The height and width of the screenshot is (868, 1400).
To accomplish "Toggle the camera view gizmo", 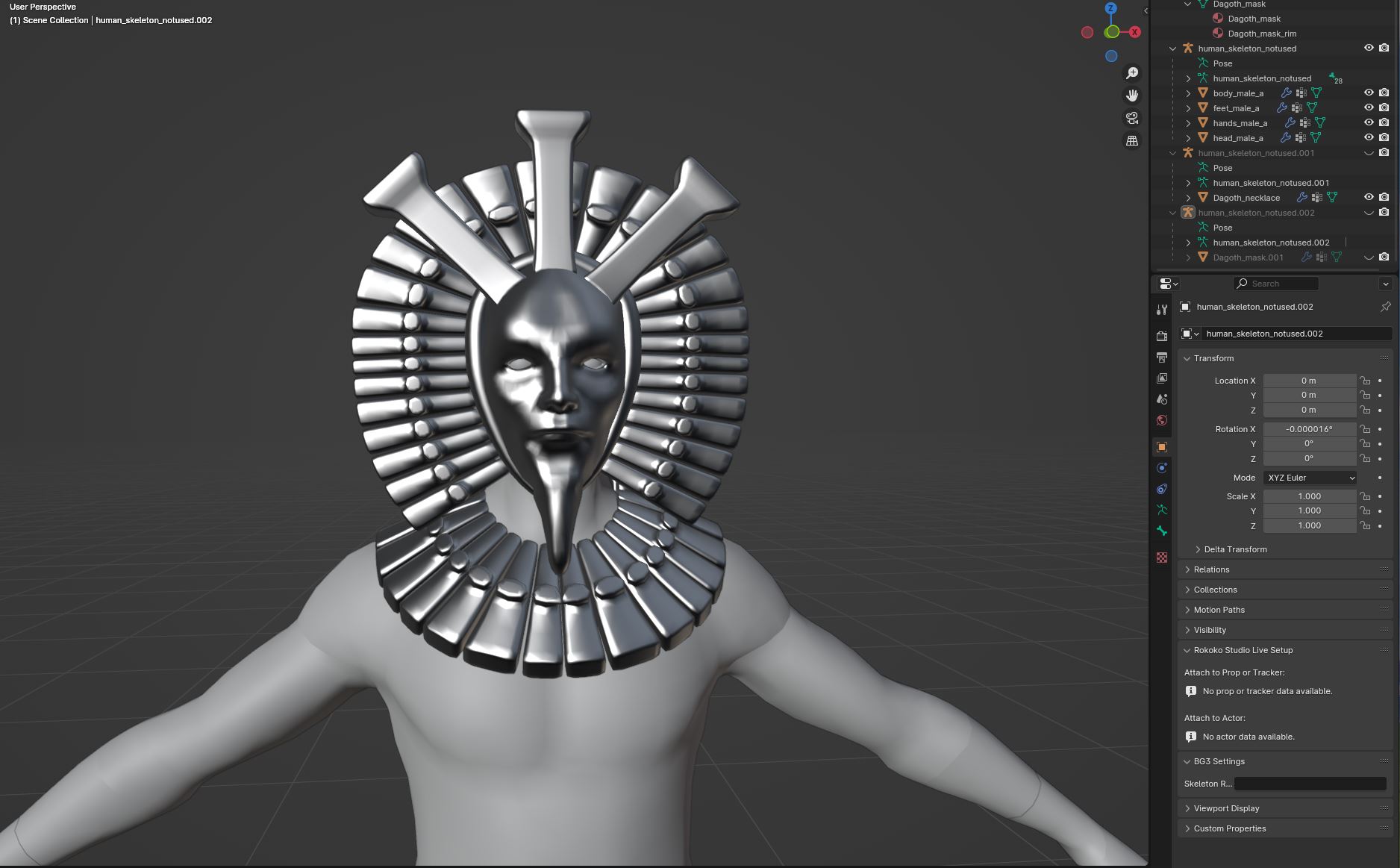I will click(1132, 118).
